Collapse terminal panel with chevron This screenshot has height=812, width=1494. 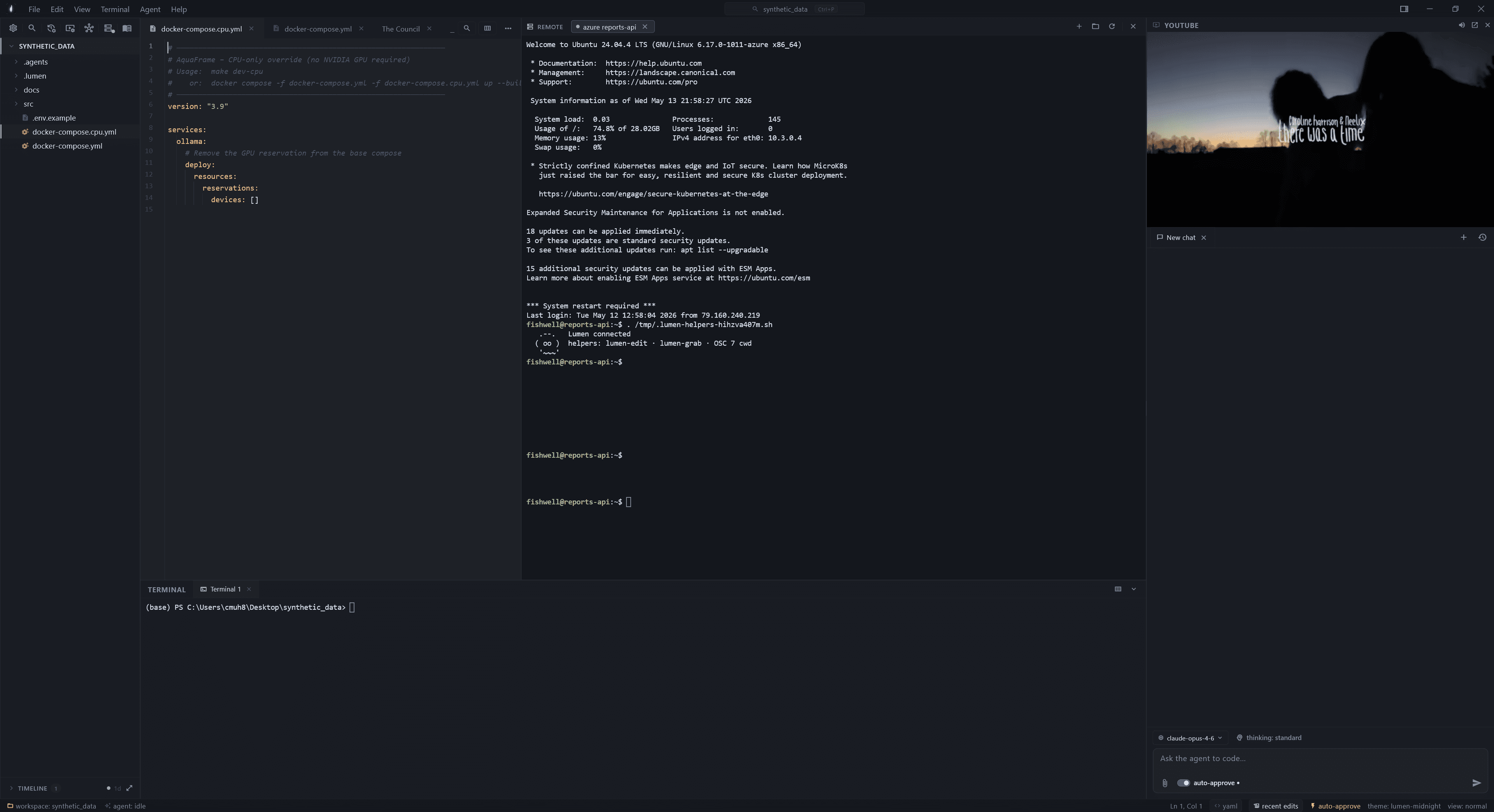(x=1133, y=589)
